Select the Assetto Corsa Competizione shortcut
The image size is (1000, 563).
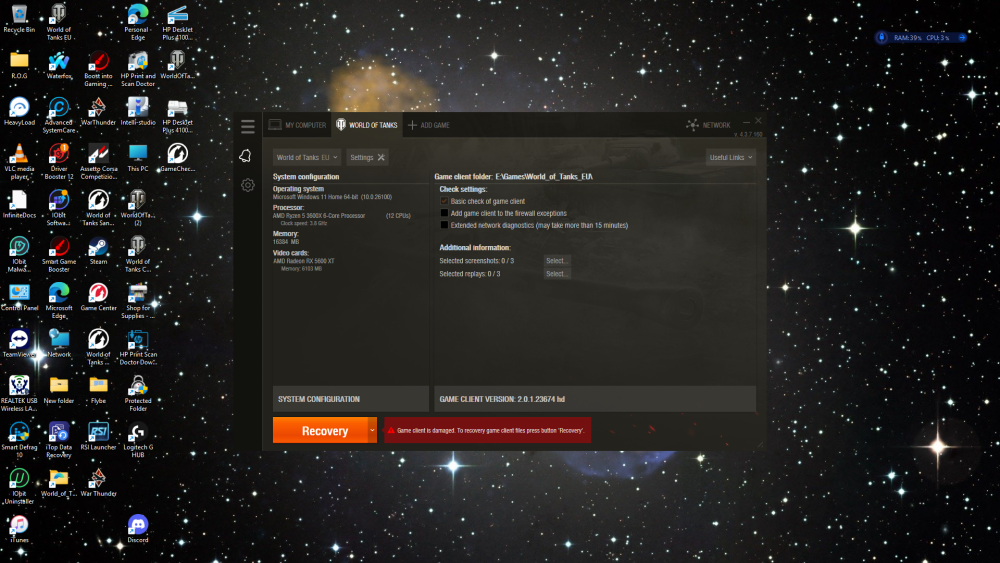point(98,162)
